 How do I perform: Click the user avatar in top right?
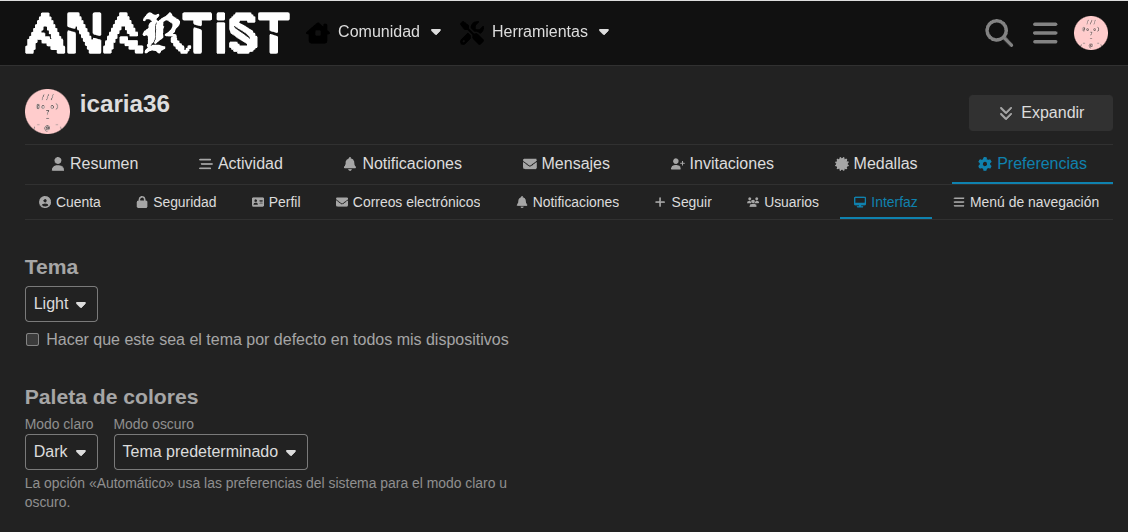pos(1090,33)
